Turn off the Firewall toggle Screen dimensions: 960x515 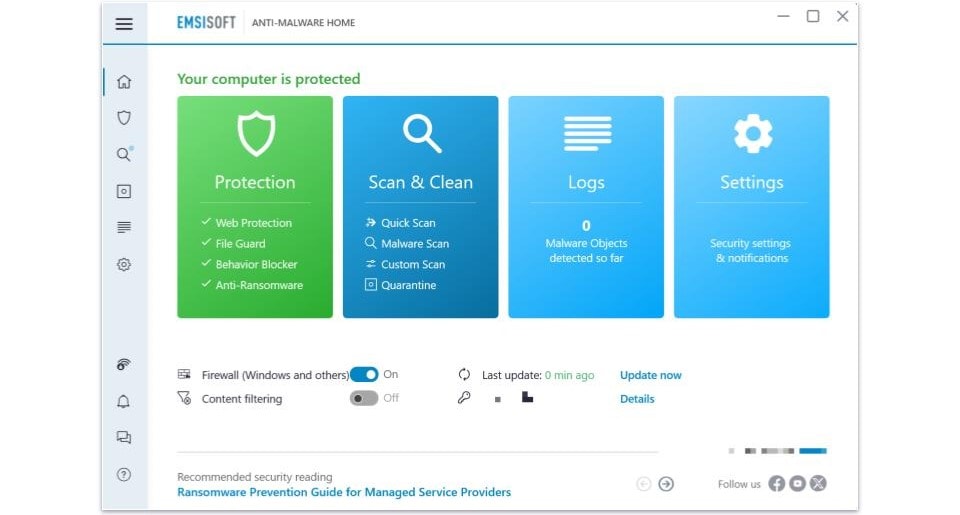[364, 374]
